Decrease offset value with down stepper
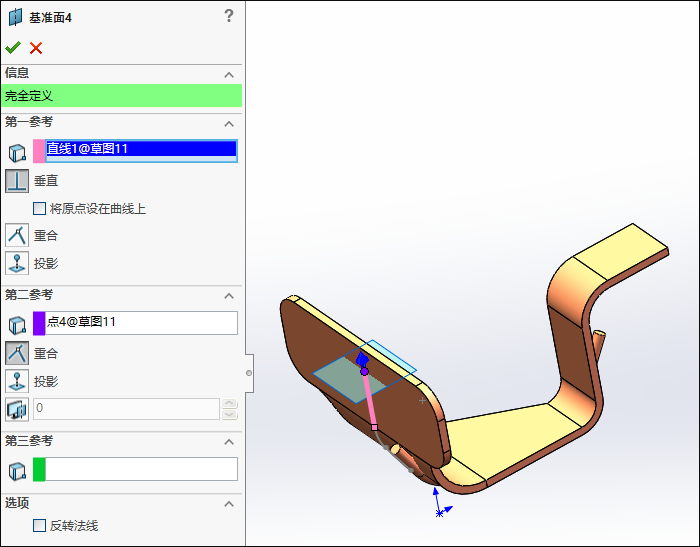 coord(229,414)
